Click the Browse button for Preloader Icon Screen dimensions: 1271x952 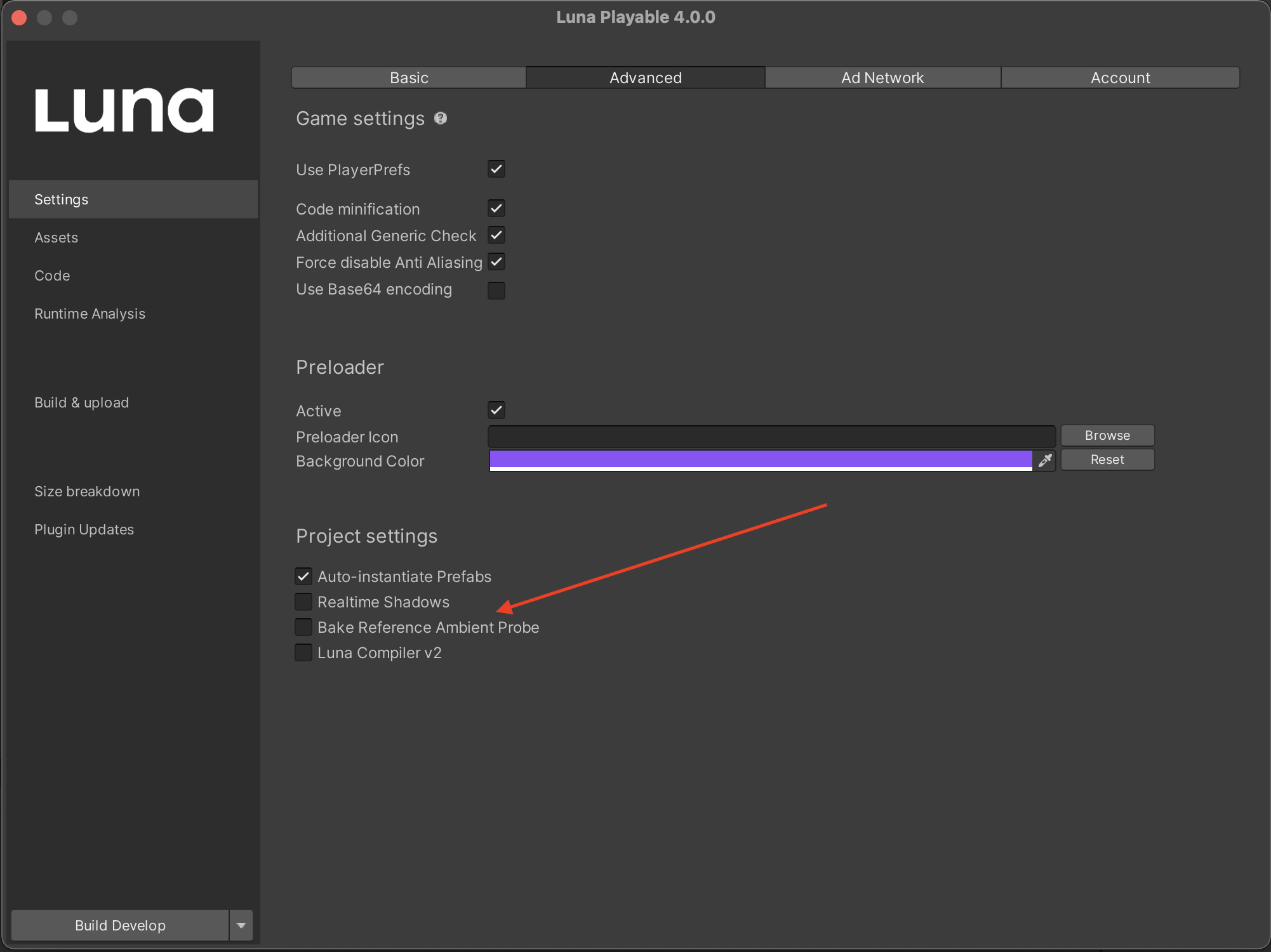1107,434
